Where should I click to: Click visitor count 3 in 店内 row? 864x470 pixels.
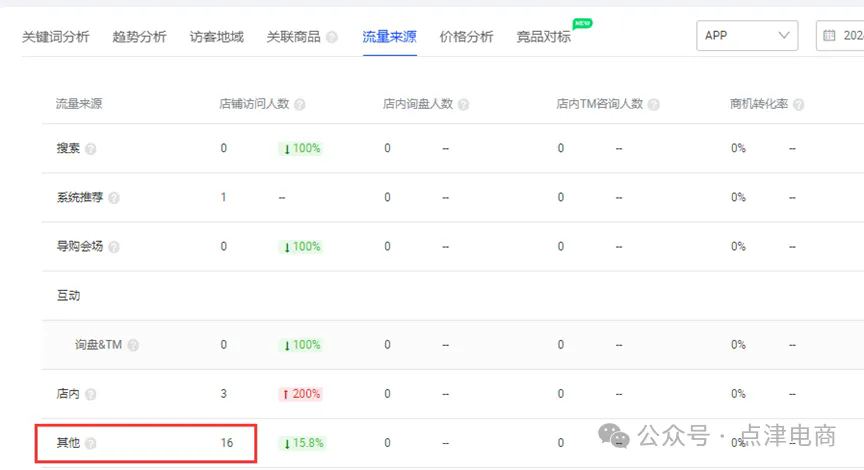tap(224, 393)
